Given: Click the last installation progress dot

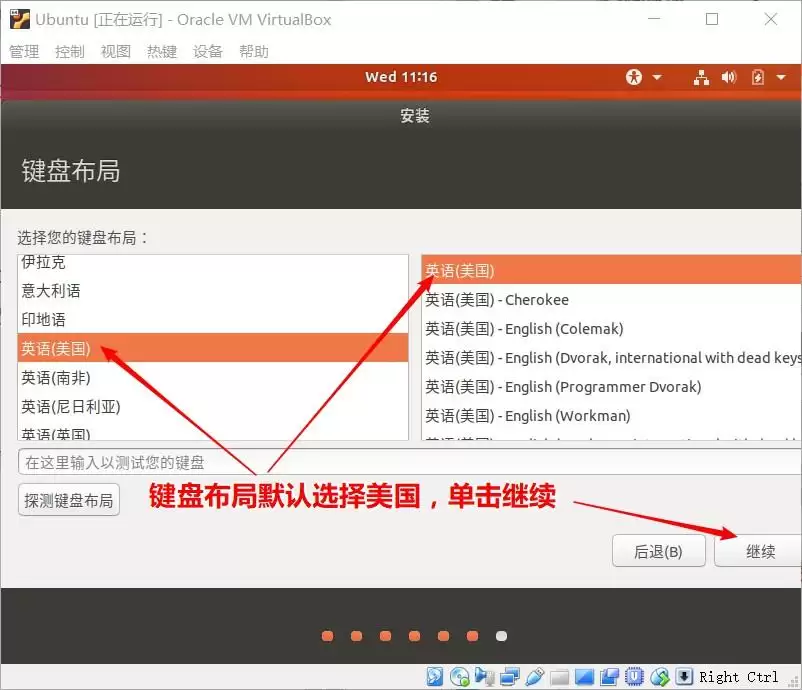Looking at the screenshot, I should pos(501,635).
